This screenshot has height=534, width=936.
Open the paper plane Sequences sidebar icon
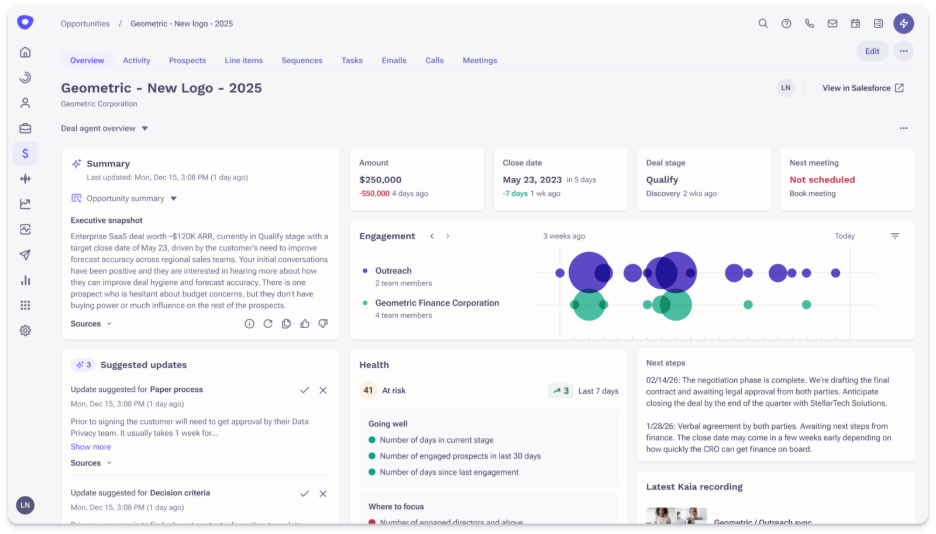click(x=25, y=255)
